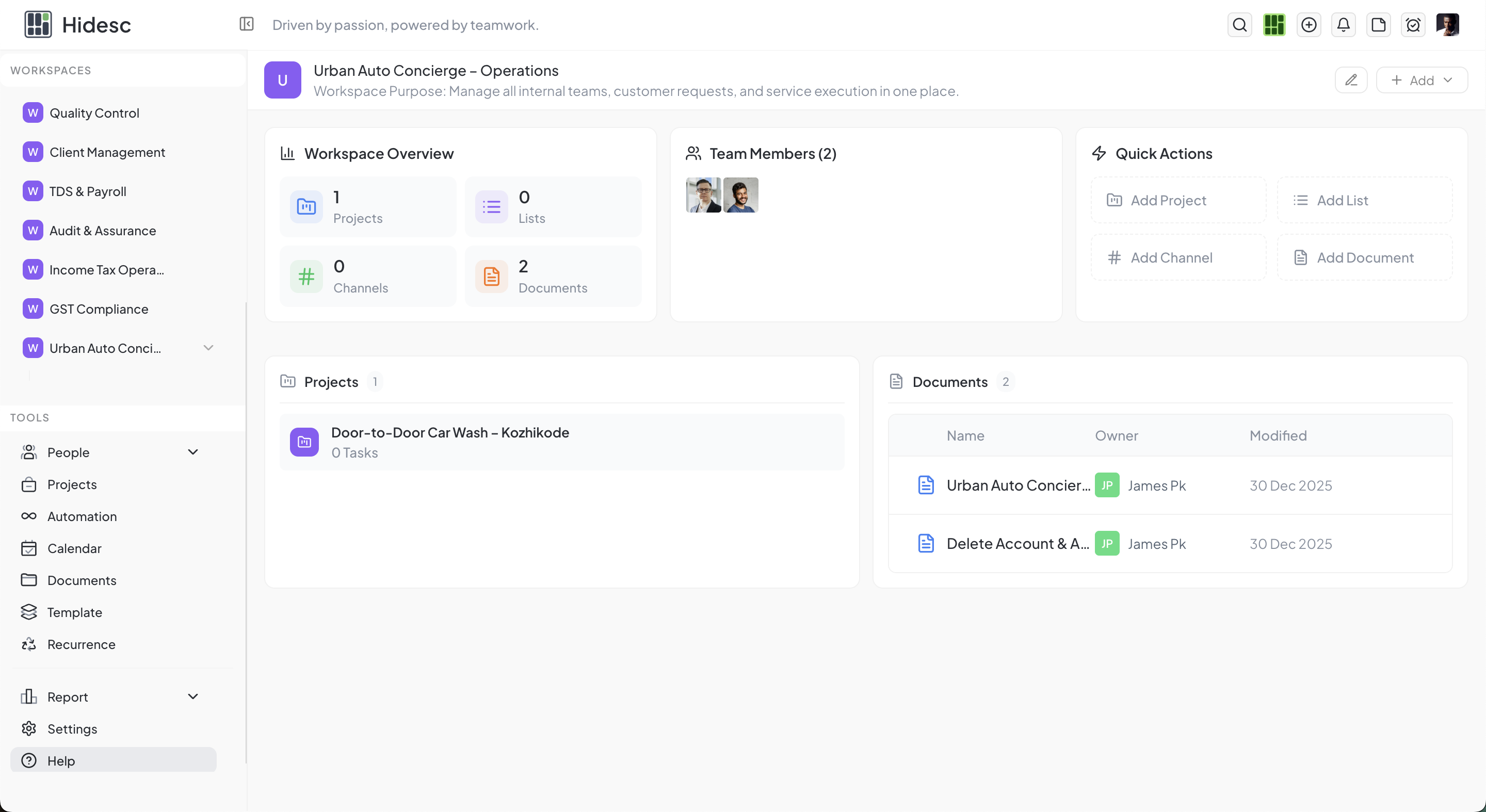Open Automation in the tools sidebar
The height and width of the screenshot is (812, 1486).
coord(82,516)
